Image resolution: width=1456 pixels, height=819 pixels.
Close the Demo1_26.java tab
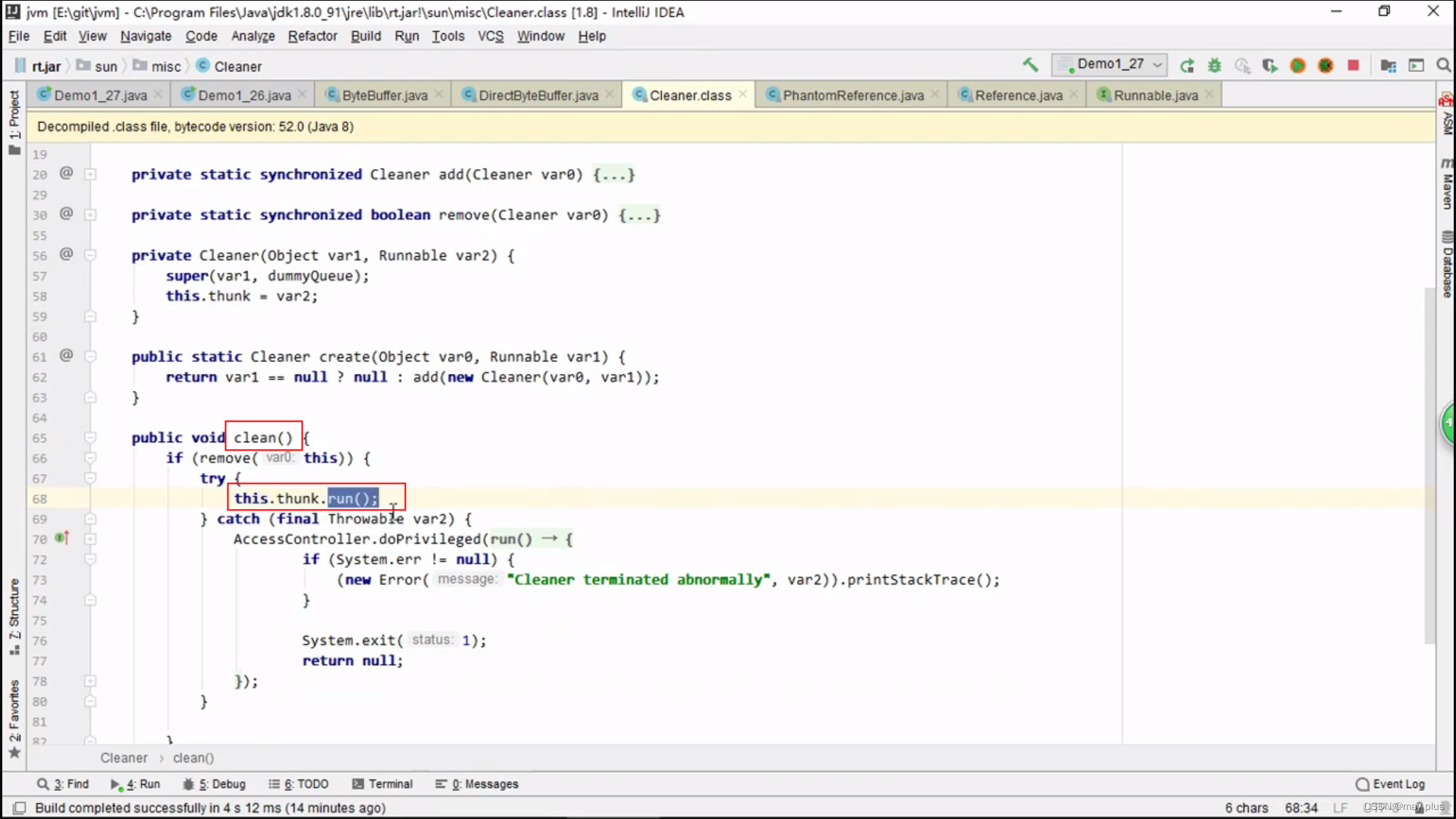click(302, 94)
